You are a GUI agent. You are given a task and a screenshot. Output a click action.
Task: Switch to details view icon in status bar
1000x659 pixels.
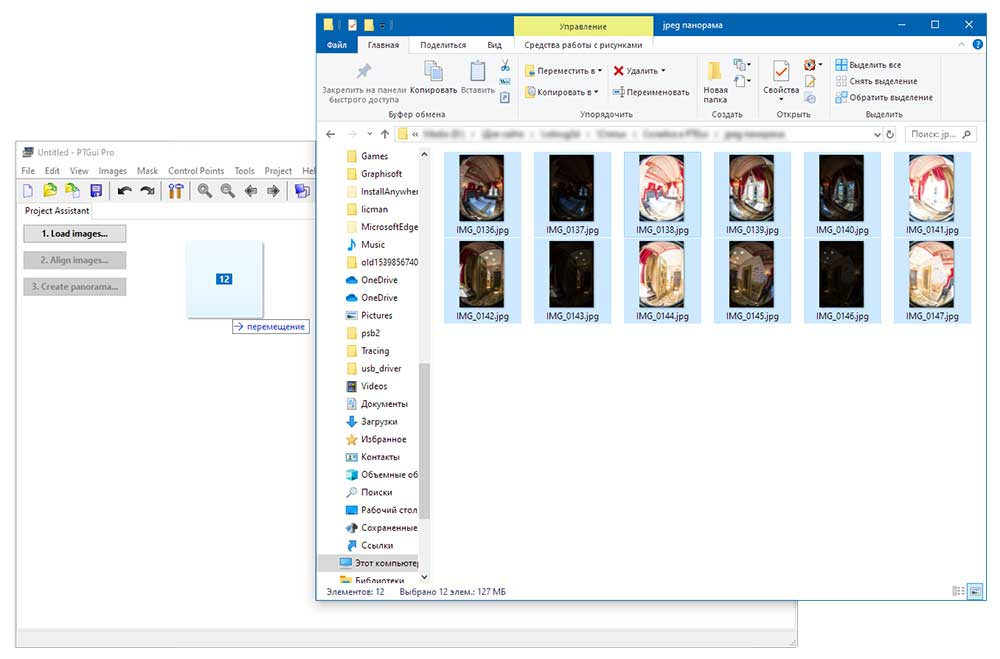pos(958,591)
